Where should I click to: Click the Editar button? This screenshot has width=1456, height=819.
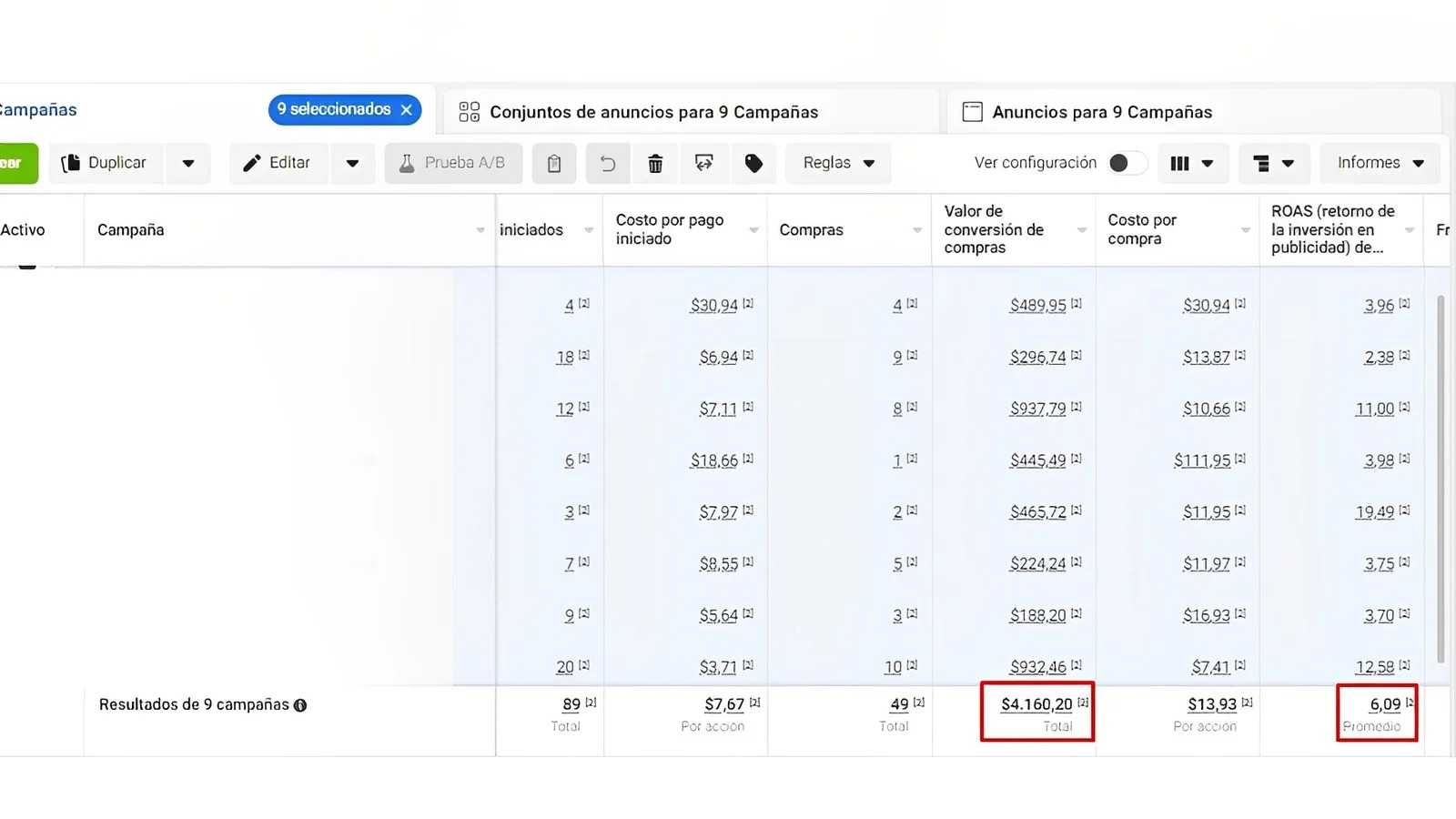(x=278, y=164)
